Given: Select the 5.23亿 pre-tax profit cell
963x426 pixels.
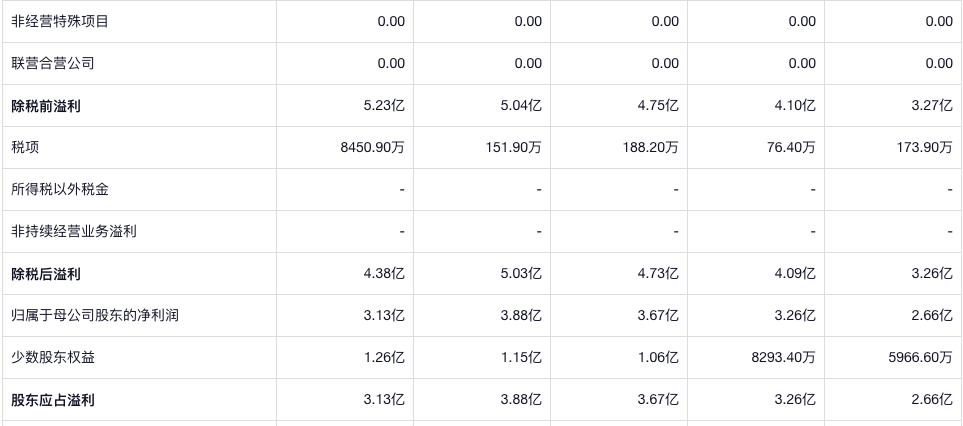Looking at the screenshot, I should [x=386, y=105].
